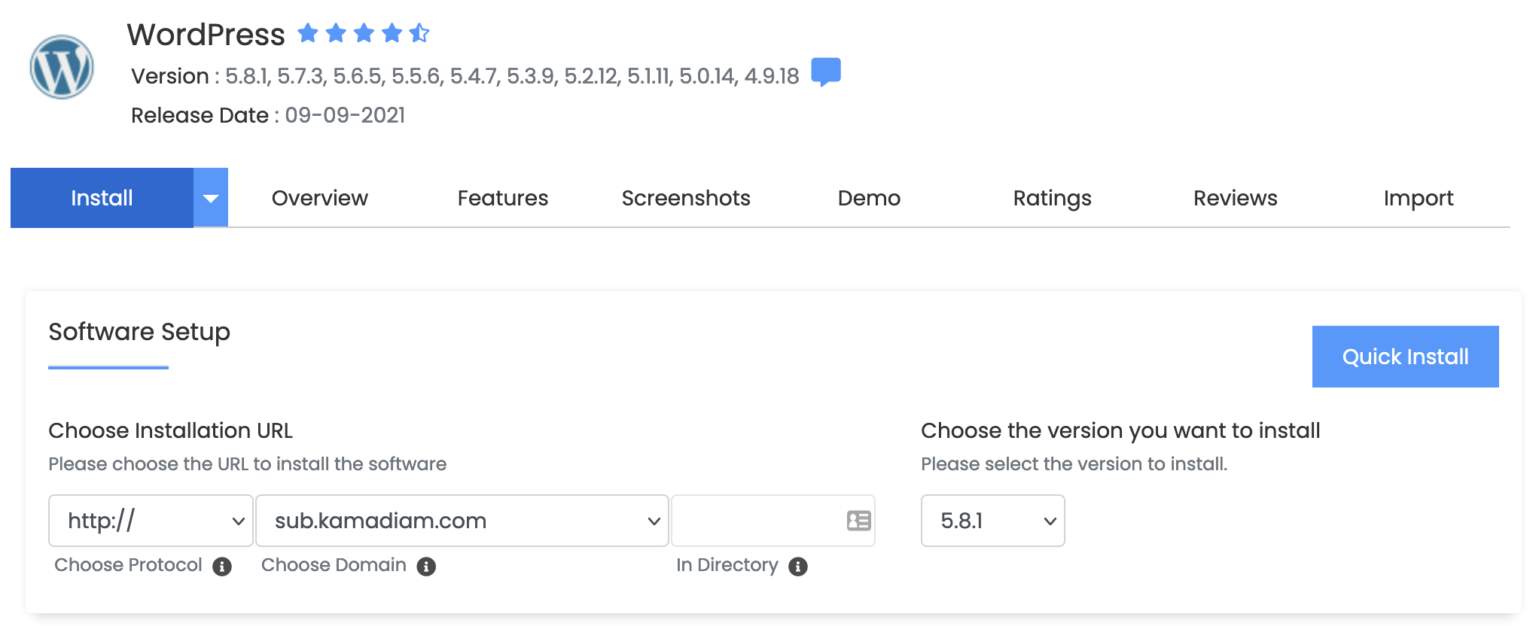Screen dimensions: 1536x626
Task: Click the contact card icon in directory field
Action: point(858,521)
